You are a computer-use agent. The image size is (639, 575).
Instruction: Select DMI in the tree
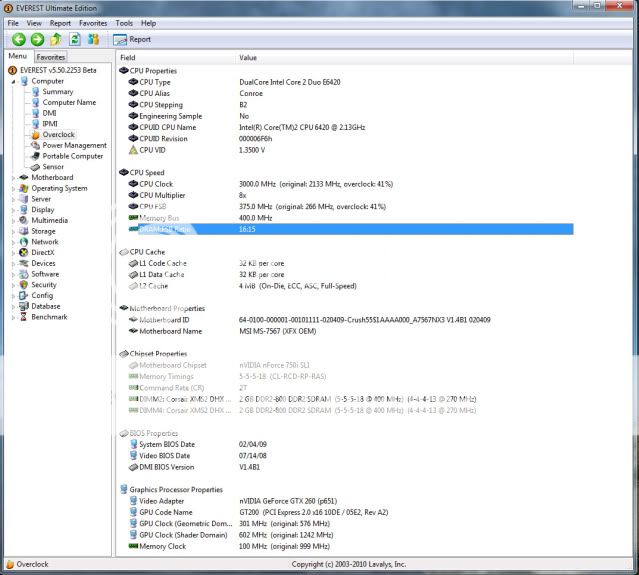point(49,113)
